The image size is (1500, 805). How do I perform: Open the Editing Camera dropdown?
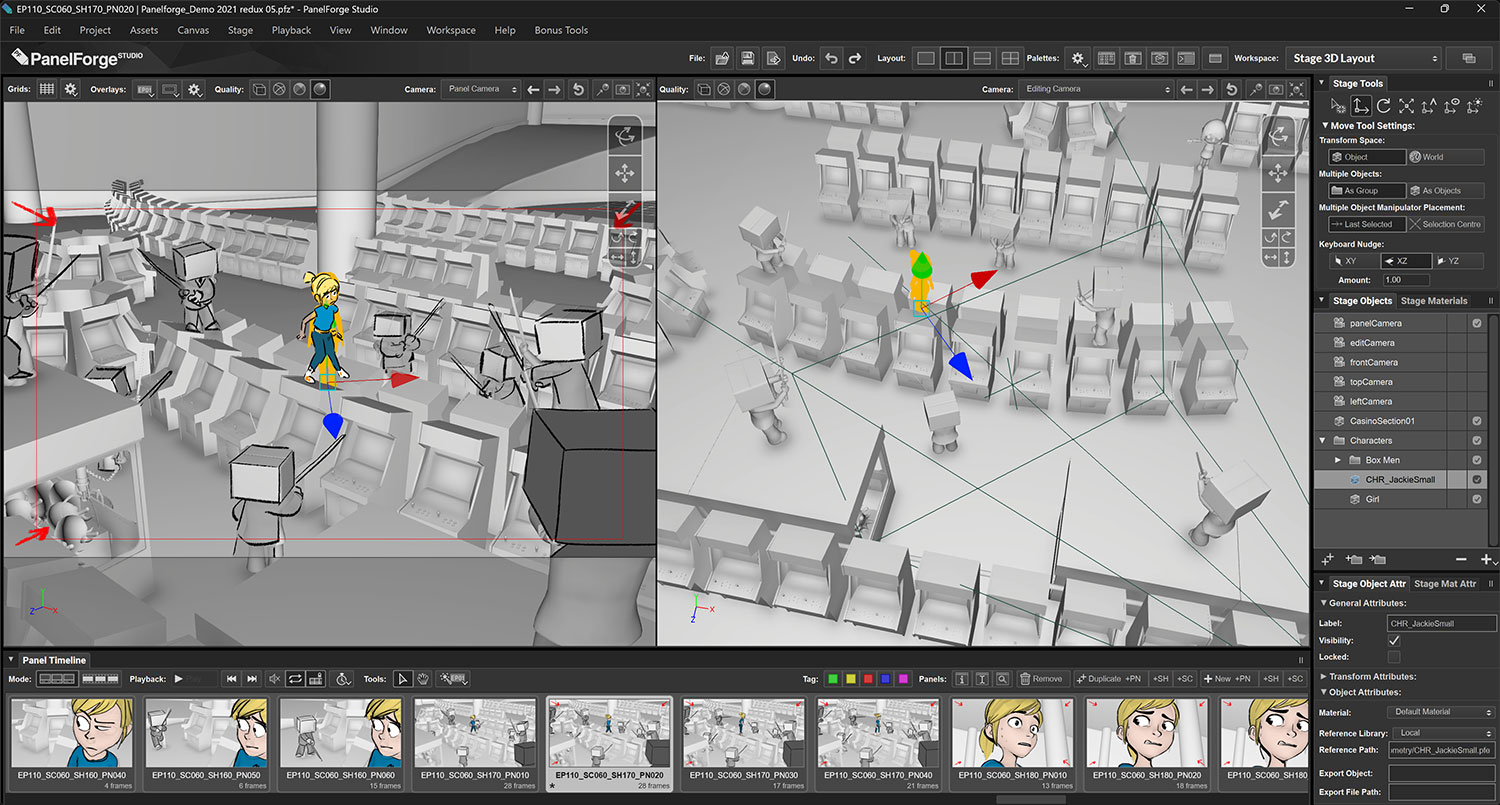click(x=1097, y=89)
